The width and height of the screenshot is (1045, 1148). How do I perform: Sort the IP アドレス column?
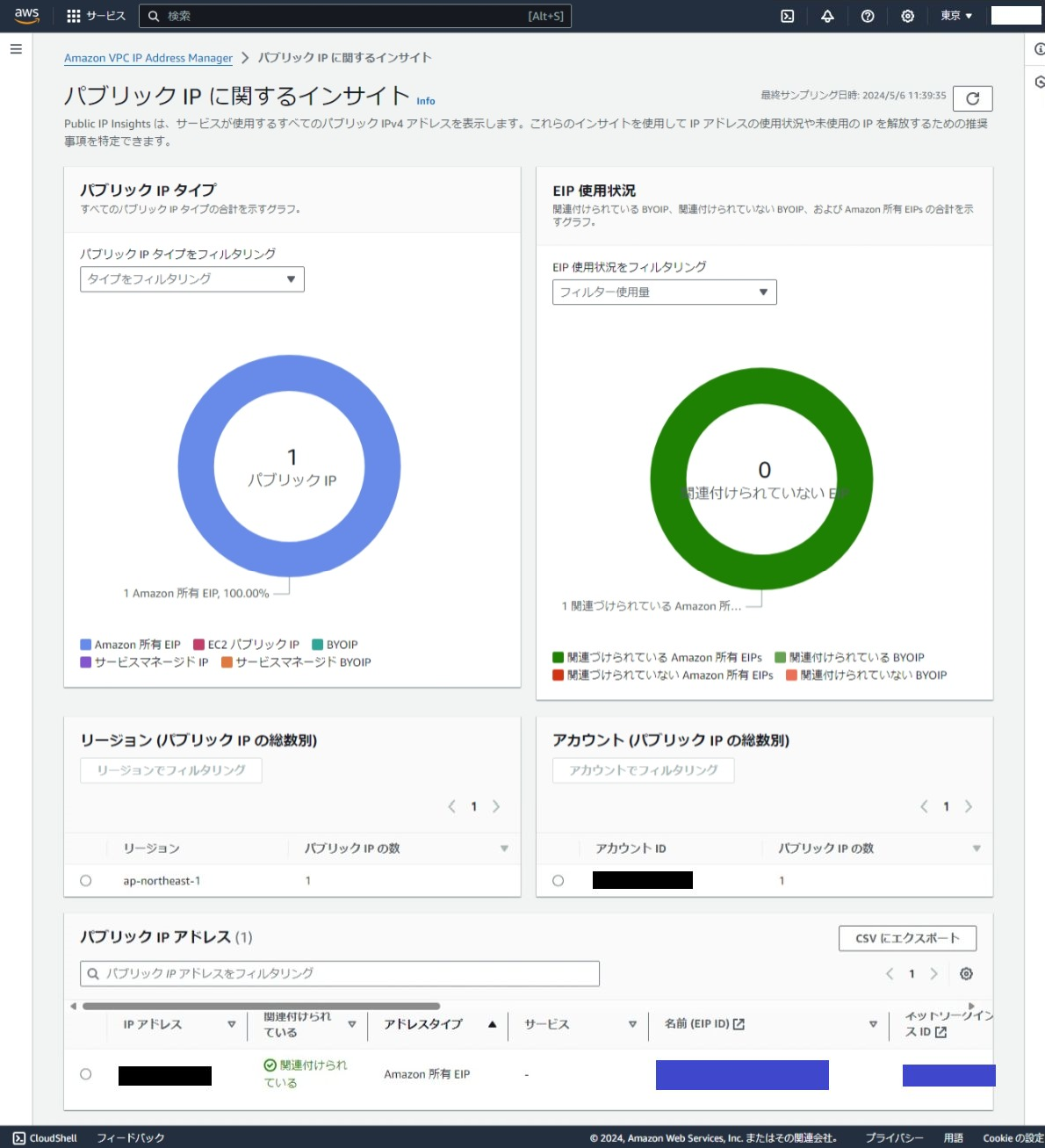click(x=232, y=1024)
